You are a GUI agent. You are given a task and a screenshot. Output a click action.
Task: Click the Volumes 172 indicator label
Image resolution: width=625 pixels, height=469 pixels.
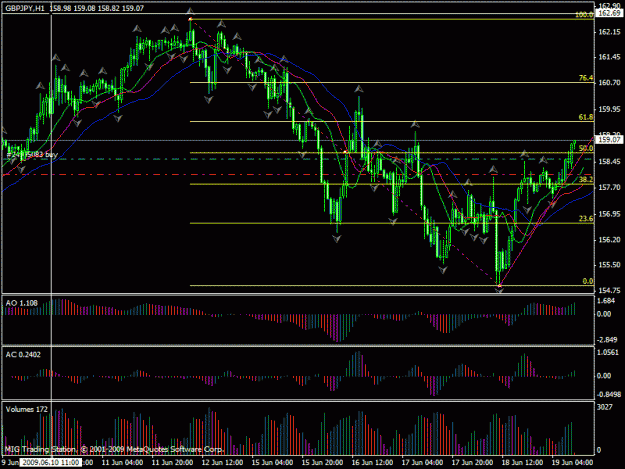[x=26, y=409]
